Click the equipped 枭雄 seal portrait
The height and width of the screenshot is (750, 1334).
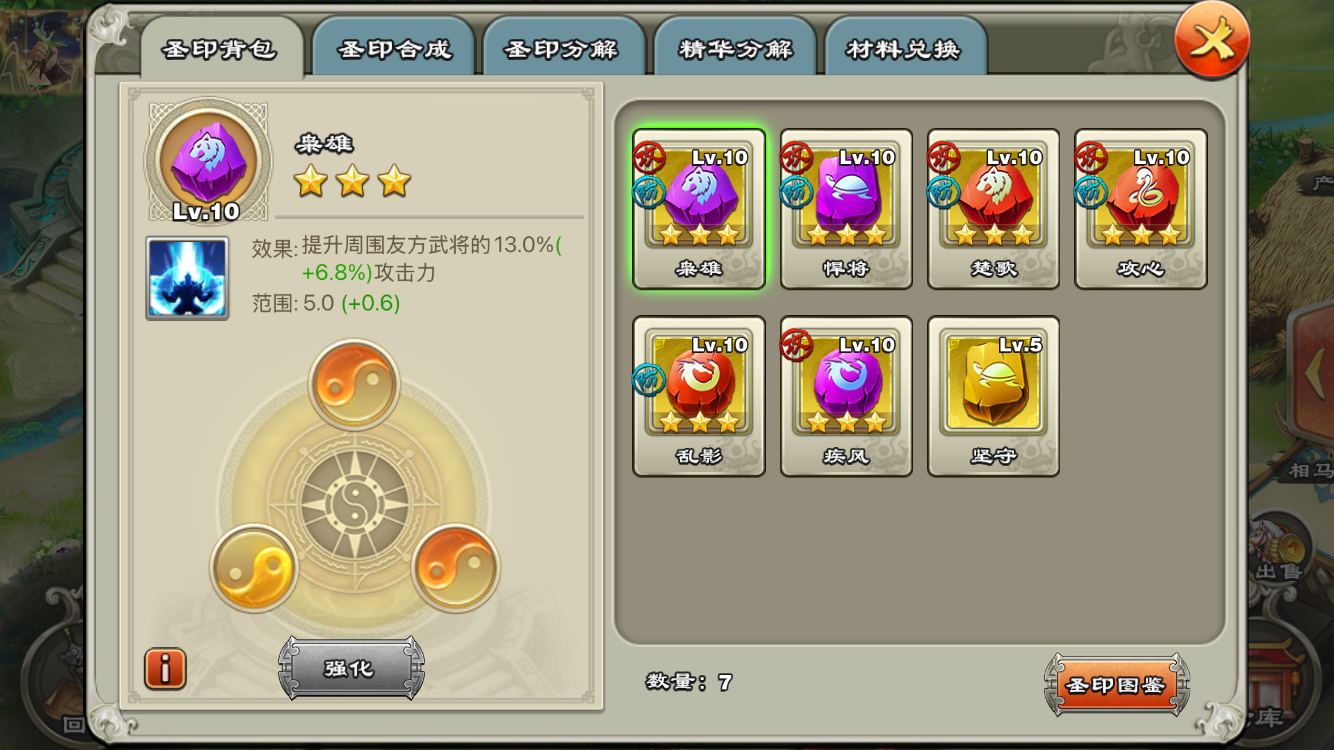209,160
